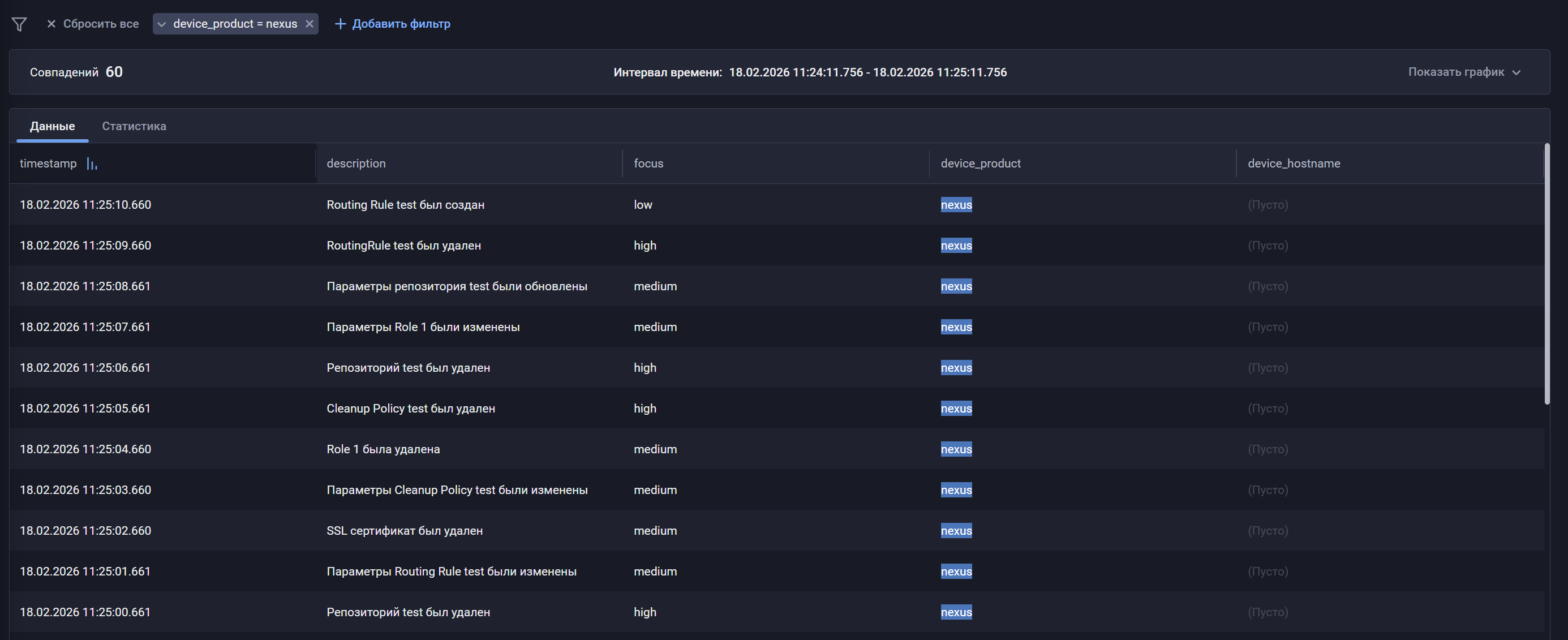1568x640 pixels.
Task: Click the histogram icon beside timestamp header
Action: [x=91, y=163]
